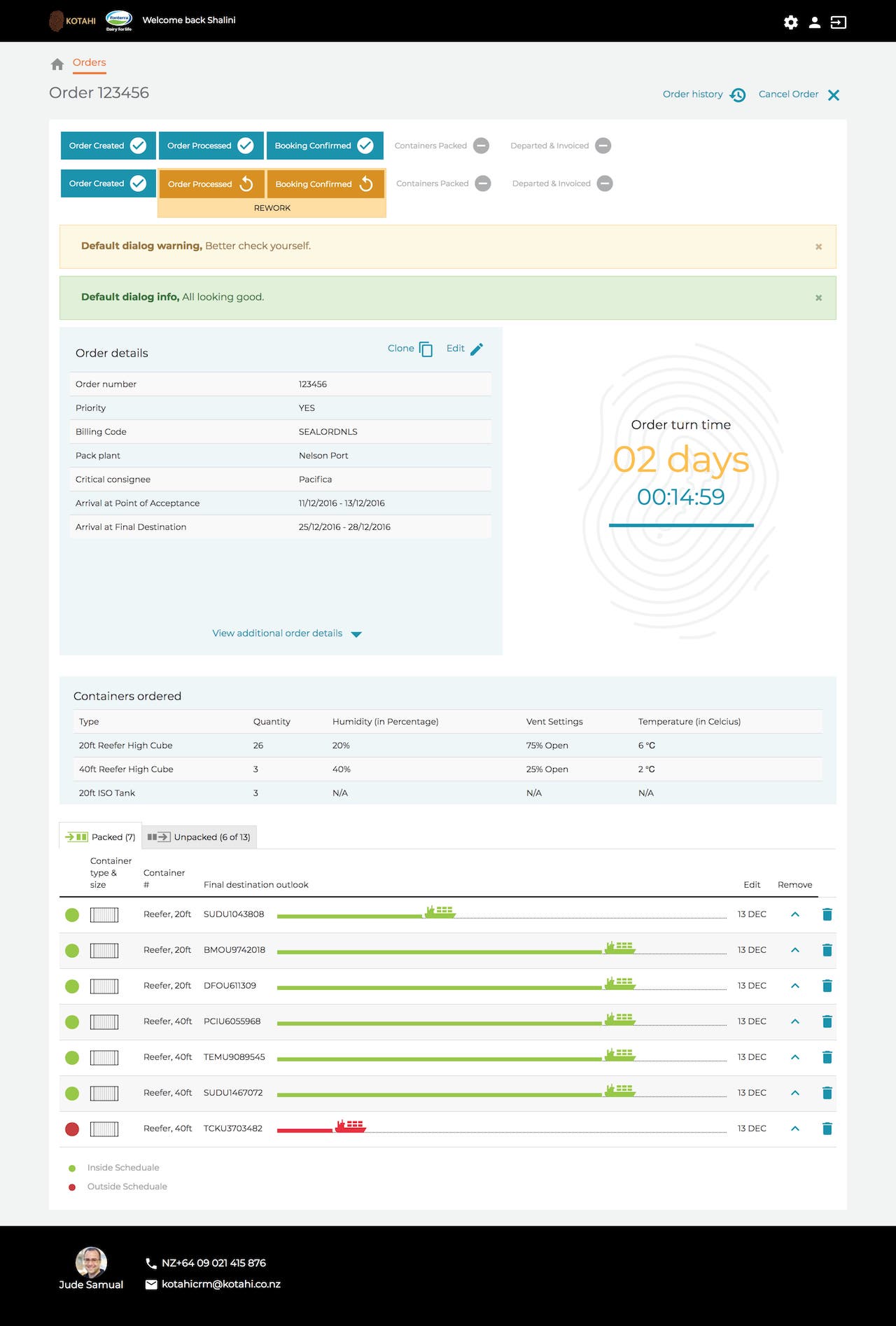Collapse edit chevron for BMOU9742018
896x1326 pixels.
(x=795, y=950)
